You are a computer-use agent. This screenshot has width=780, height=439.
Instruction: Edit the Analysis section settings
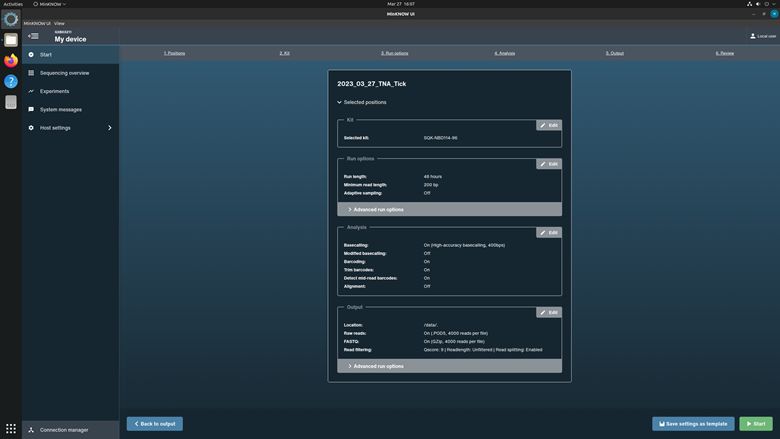coord(549,232)
